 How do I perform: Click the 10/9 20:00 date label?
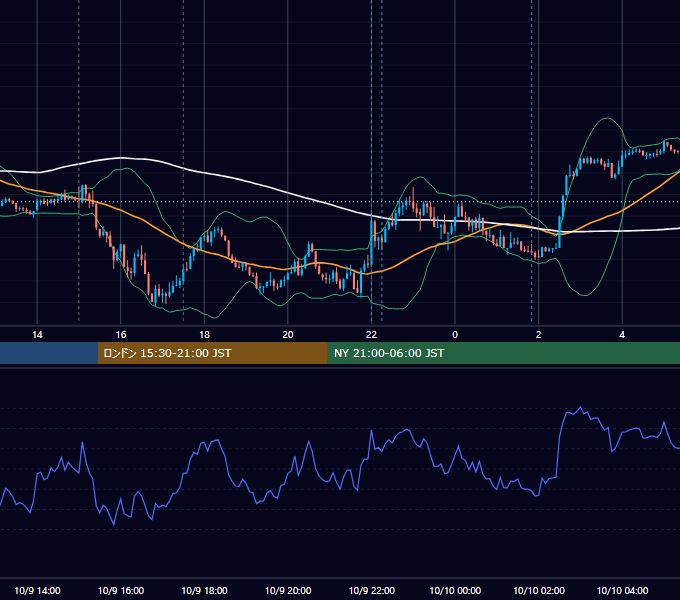pyautogui.click(x=288, y=590)
